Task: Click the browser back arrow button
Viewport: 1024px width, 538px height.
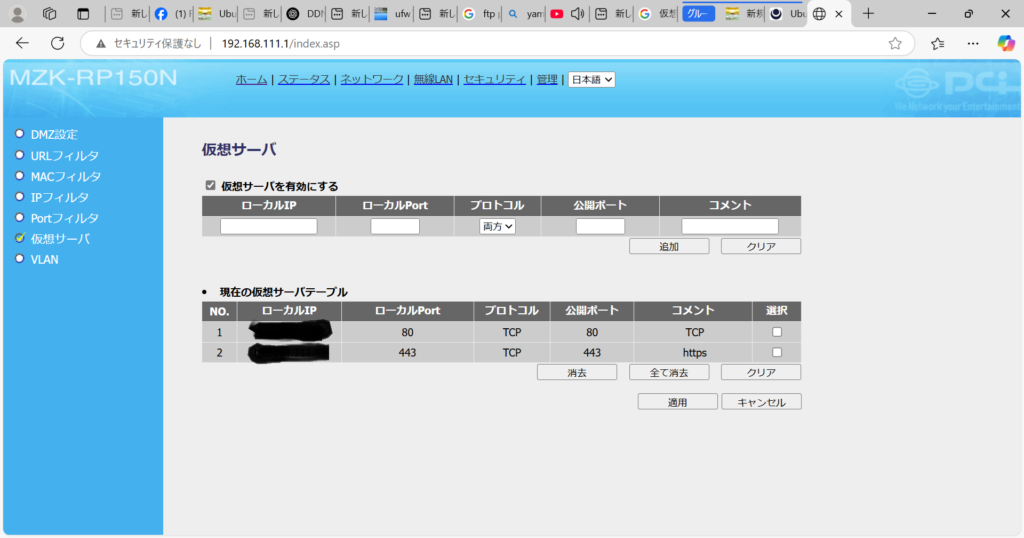Action: click(x=22, y=44)
